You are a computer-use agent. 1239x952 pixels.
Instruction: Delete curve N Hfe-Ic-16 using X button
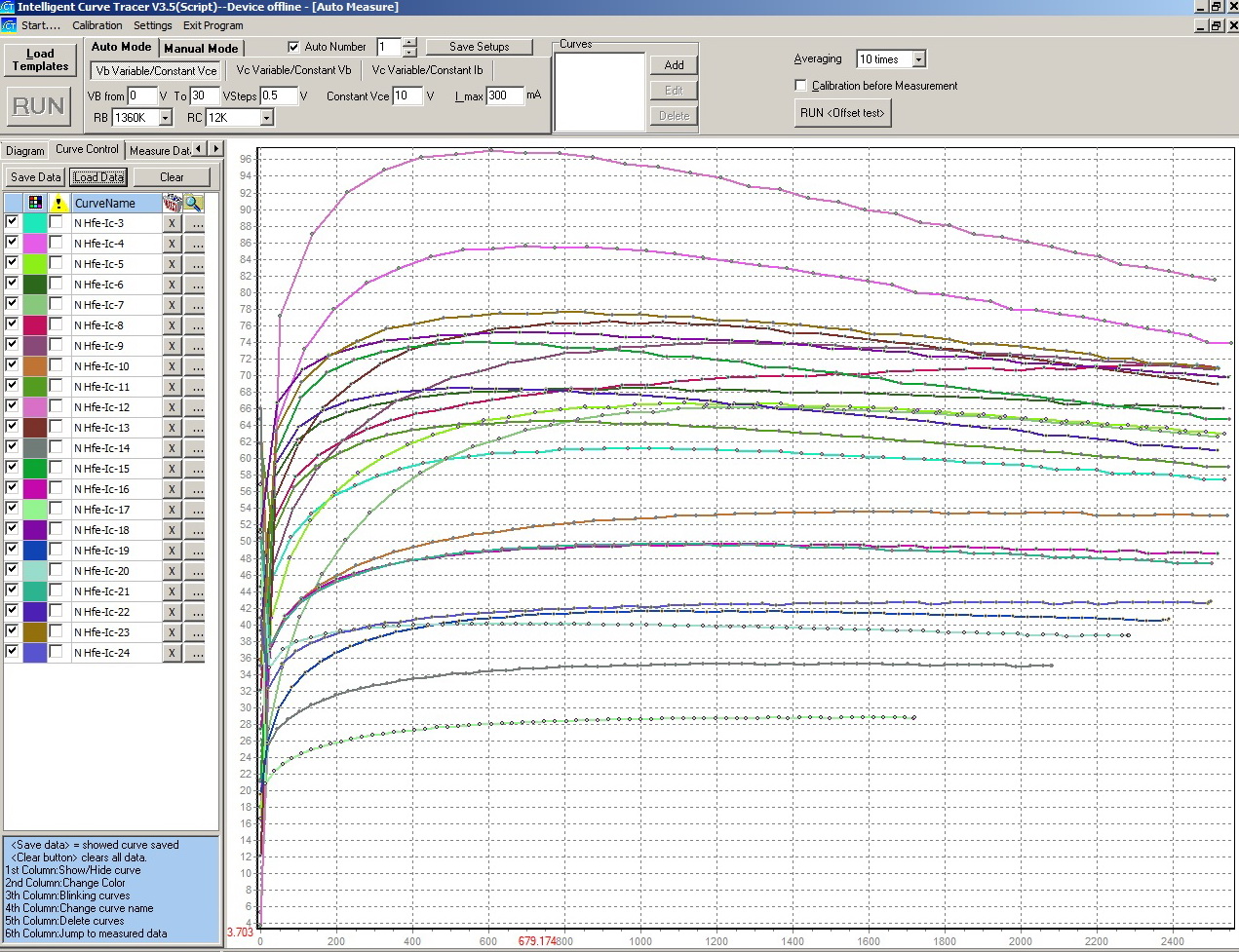point(172,489)
